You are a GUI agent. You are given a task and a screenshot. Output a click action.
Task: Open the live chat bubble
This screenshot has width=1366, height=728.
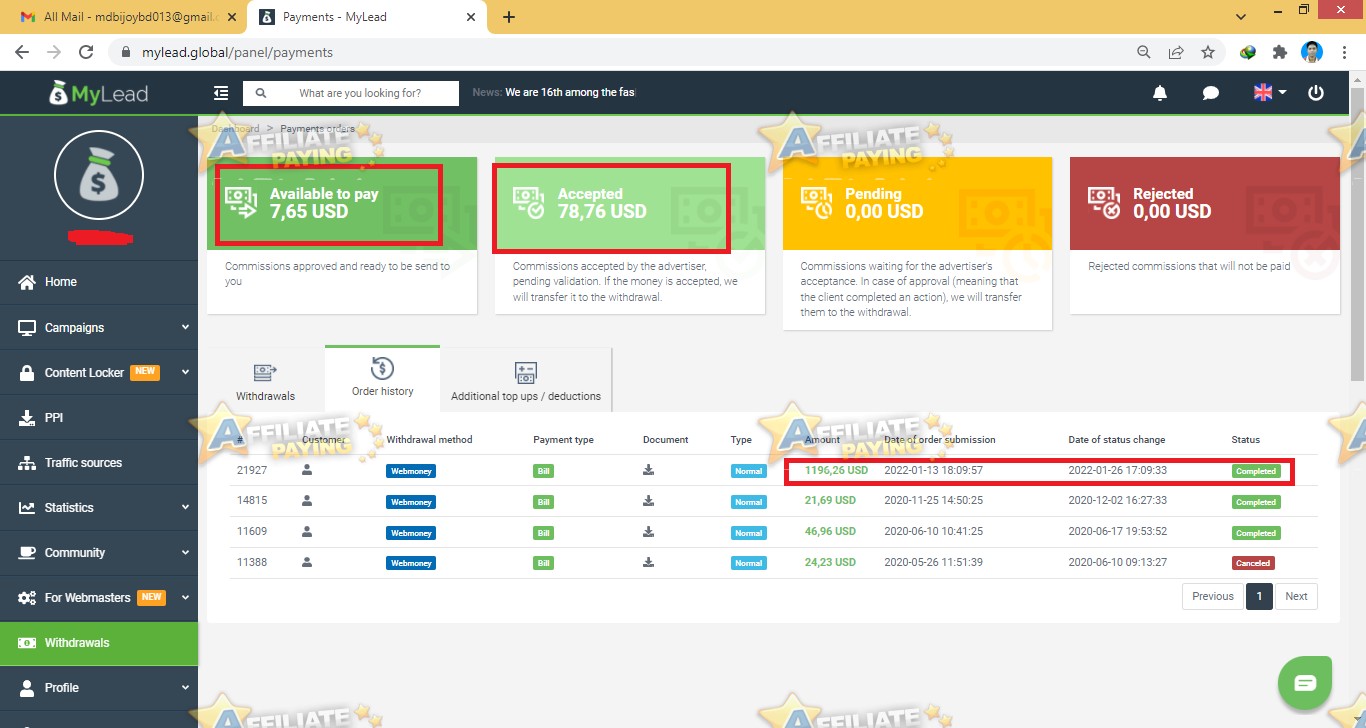(1304, 682)
